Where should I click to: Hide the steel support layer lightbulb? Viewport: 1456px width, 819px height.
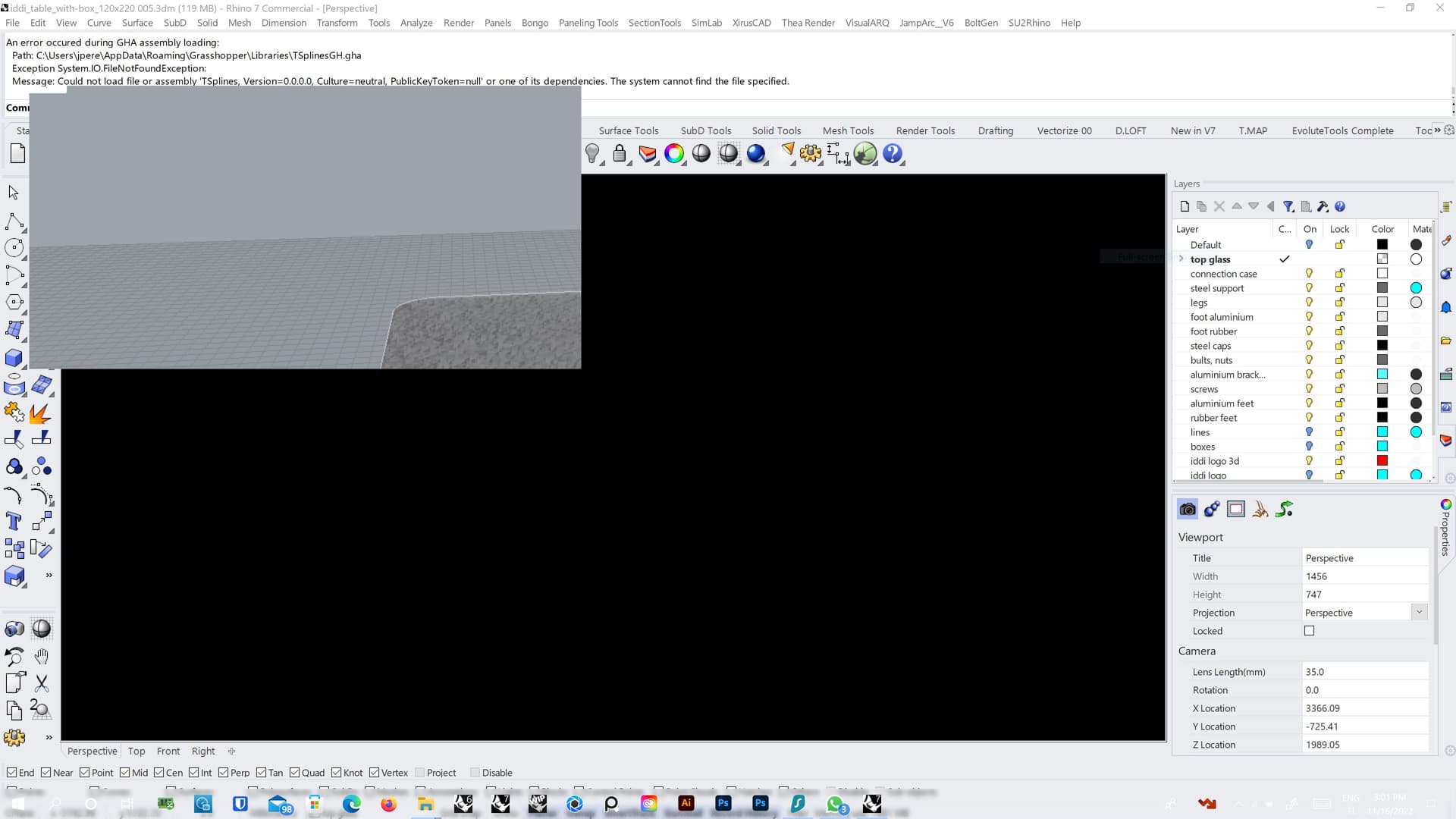click(x=1309, y=287)
